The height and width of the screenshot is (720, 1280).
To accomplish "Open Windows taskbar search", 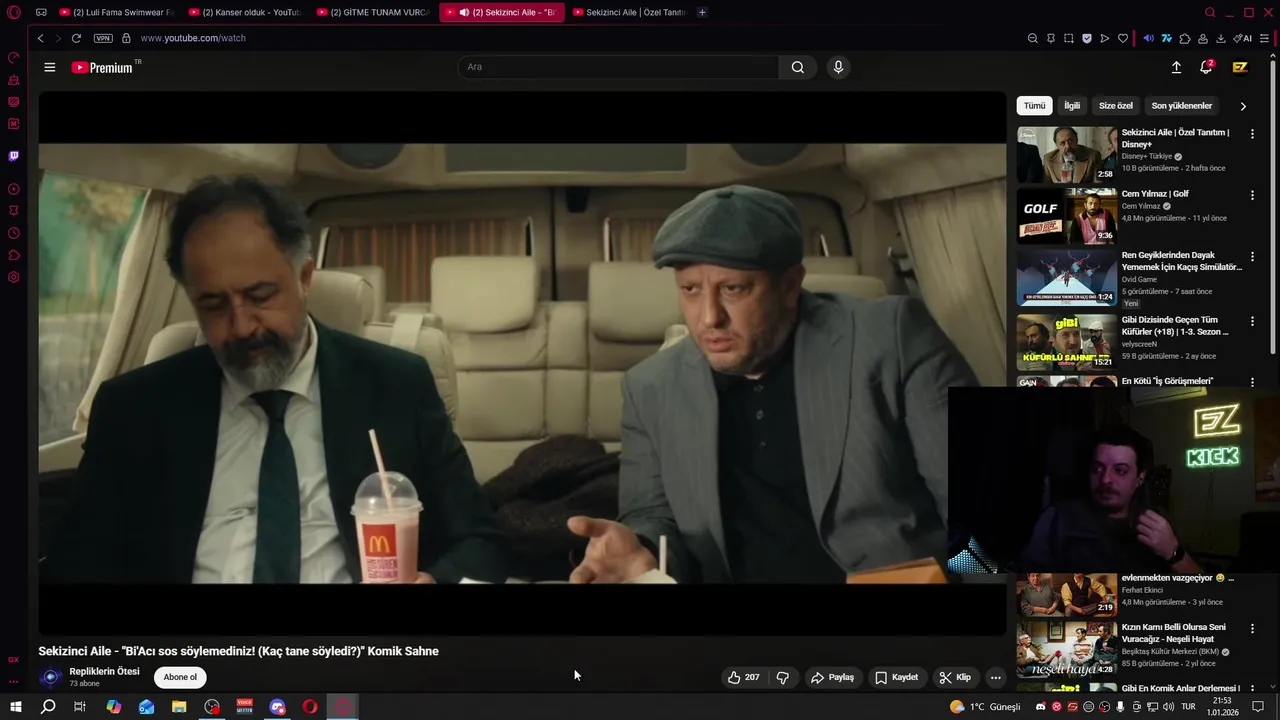I will pyautogui.click(x=48, y=707).
